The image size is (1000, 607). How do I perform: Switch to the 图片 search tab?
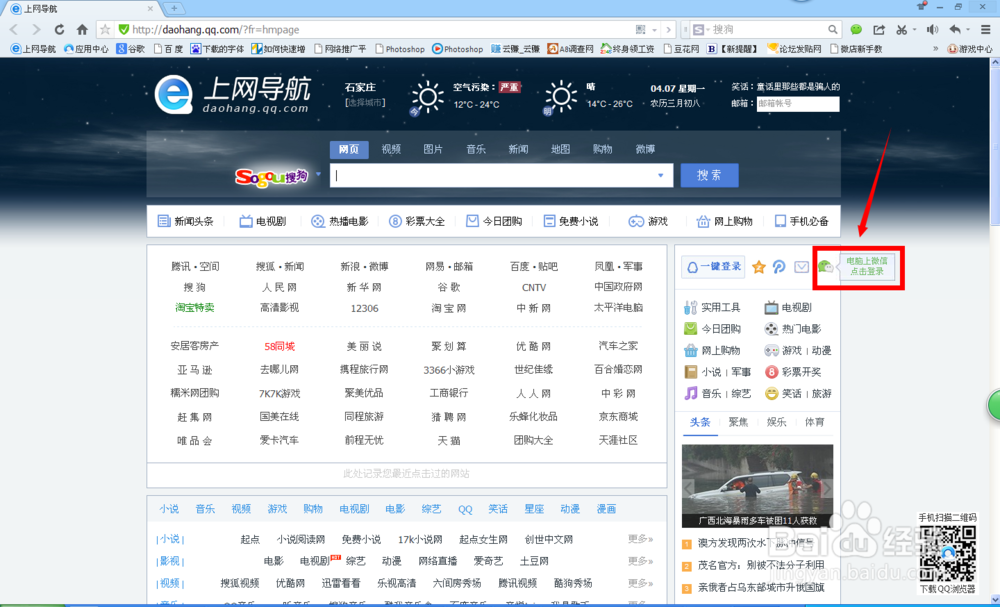click(433, 149)
